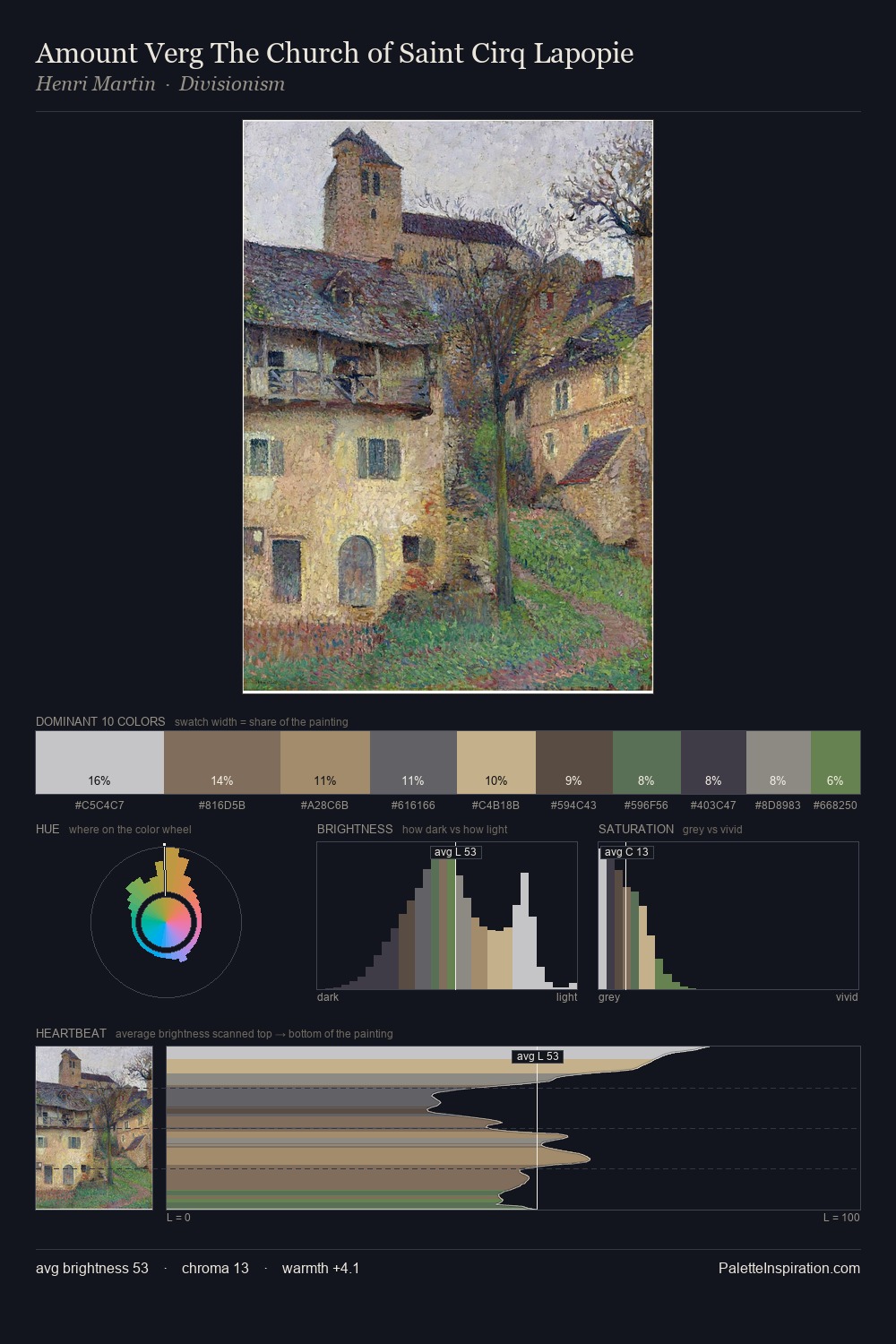Click the DOMINANT 10 COLORS heading
Image resolution: width=896 pixels, height=1344 pixels.
pyautogui.click(x=100, y=721)
